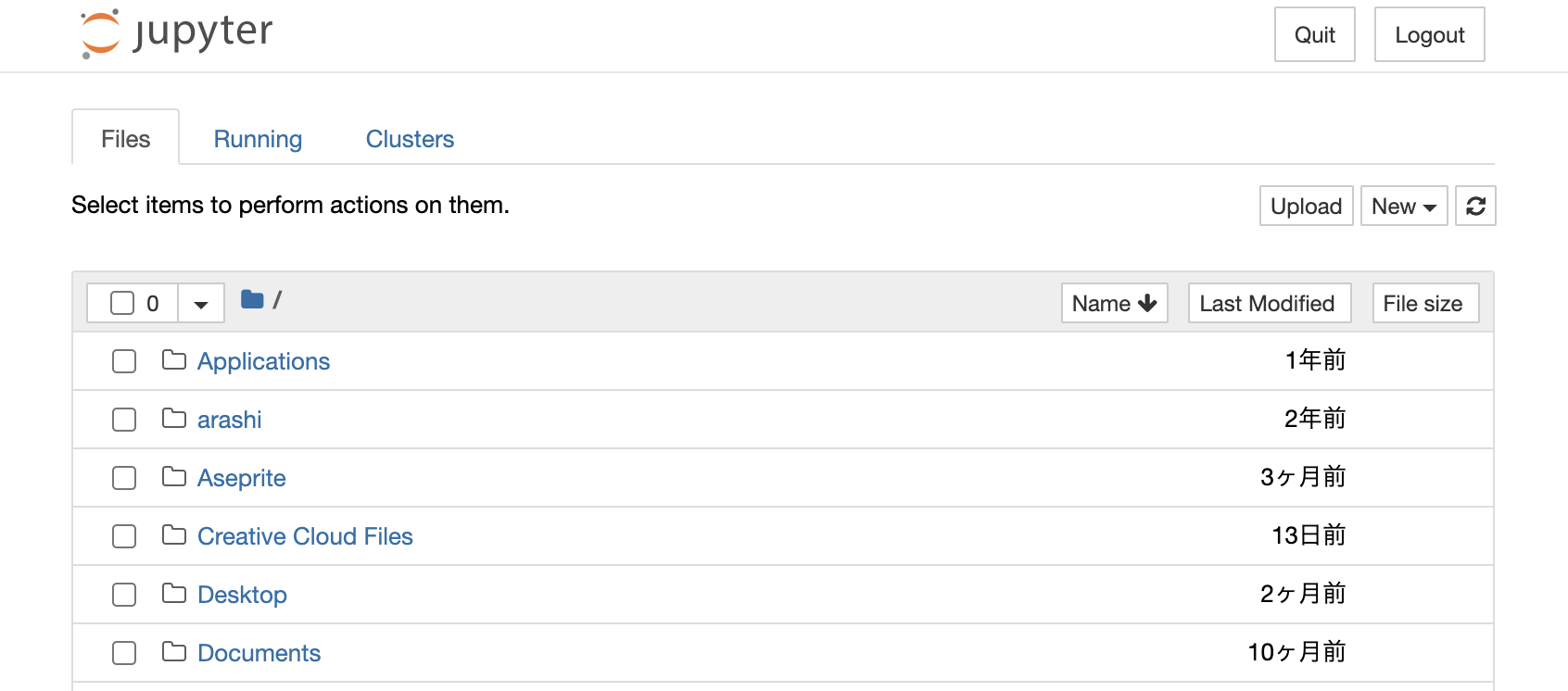Click the breadcrumb root folder icon
1568x691 pixels.
(252, 299)
